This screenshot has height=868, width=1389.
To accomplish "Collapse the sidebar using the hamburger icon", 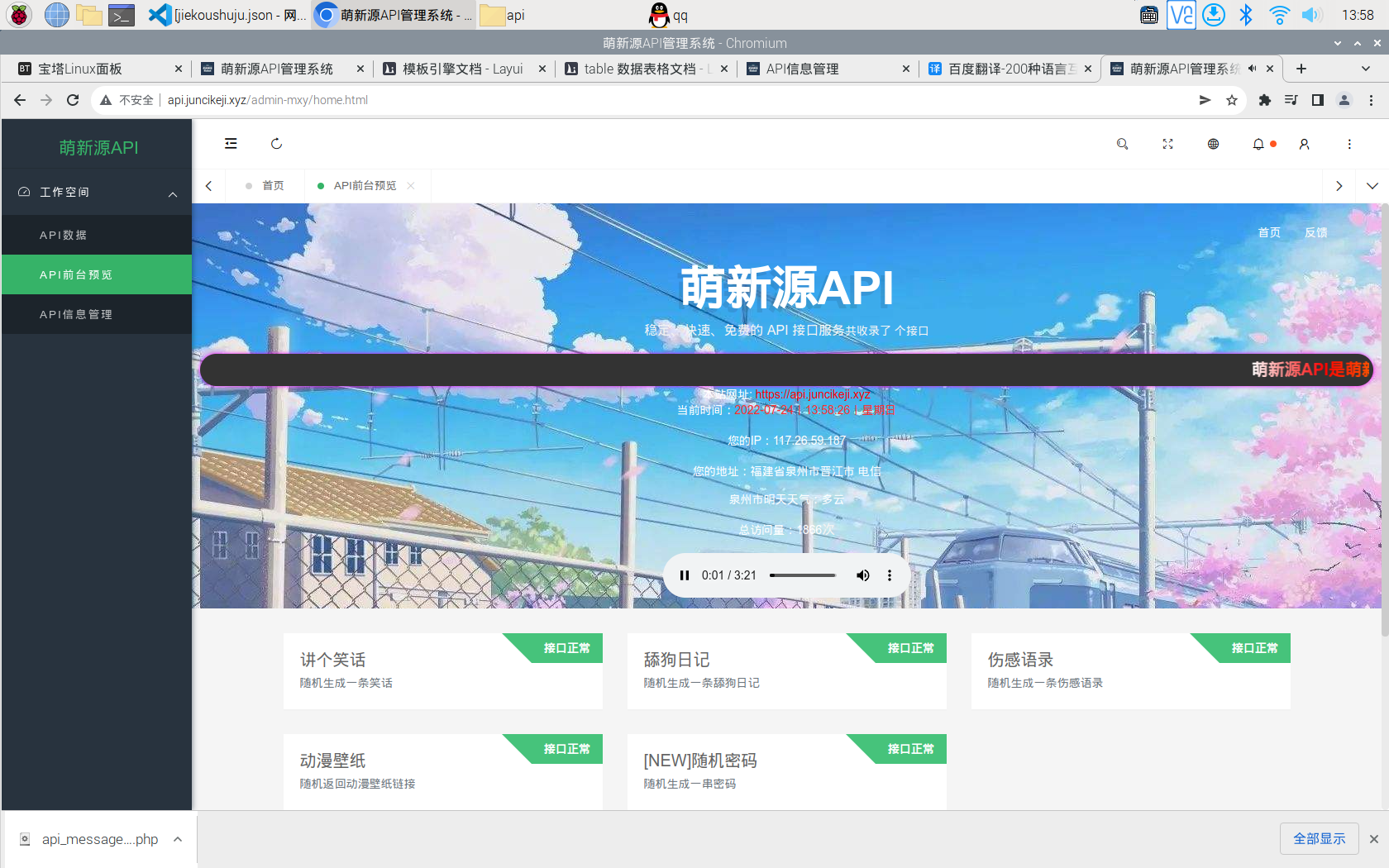I will (x=230, y=143).
